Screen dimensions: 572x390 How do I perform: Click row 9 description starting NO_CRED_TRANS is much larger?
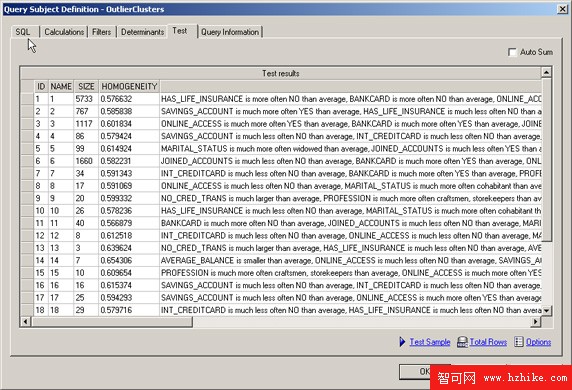point(351,198)
